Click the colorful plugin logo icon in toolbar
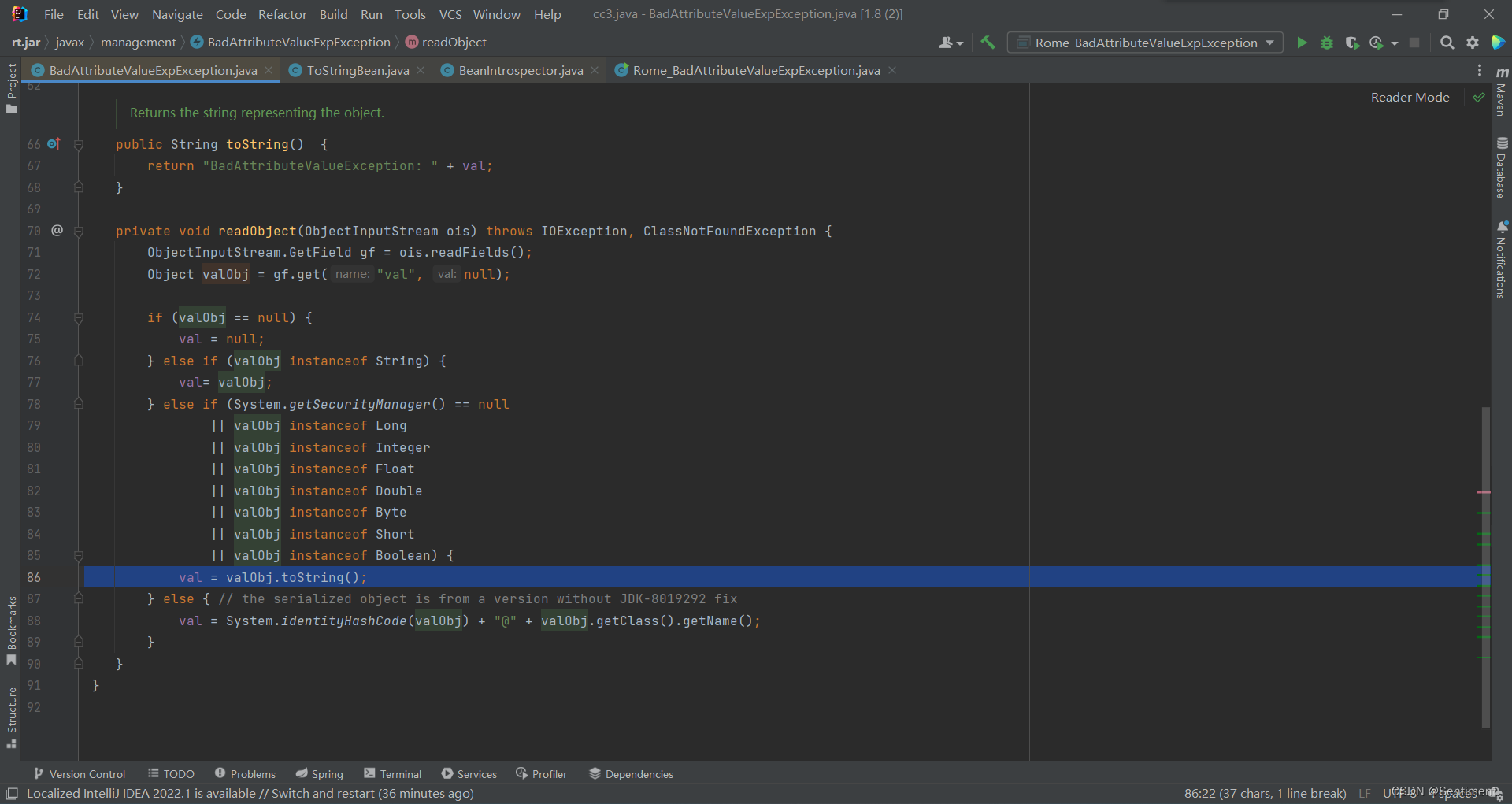1512x804 pixels. (1498, 43)
